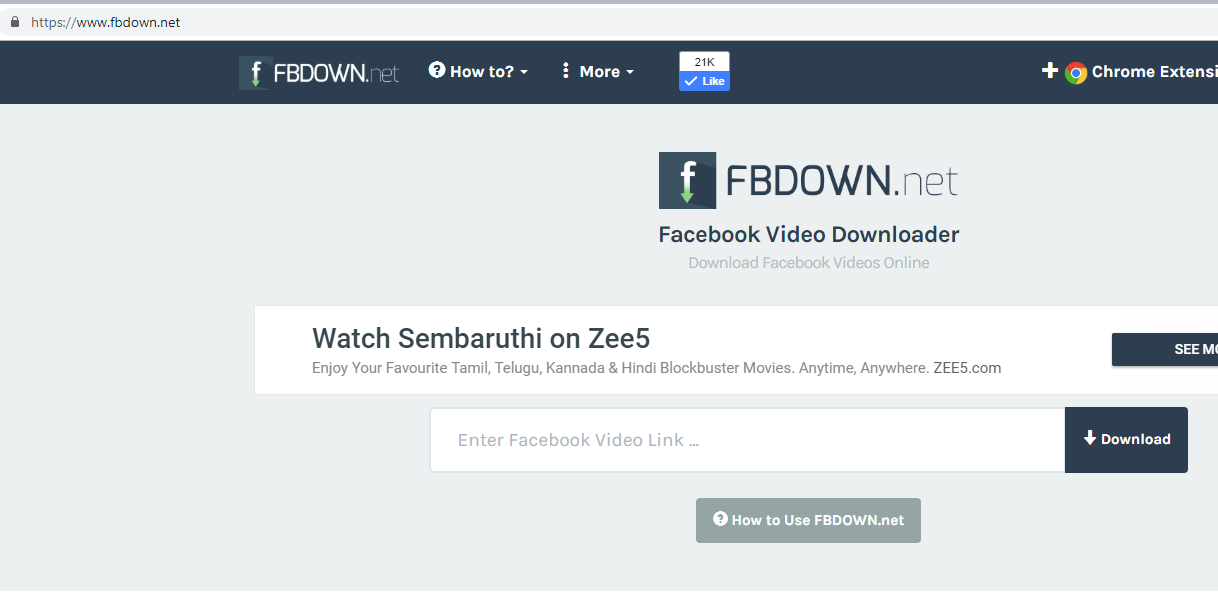Open the How to? menu

pyautogui.click(x=479, y=71)
